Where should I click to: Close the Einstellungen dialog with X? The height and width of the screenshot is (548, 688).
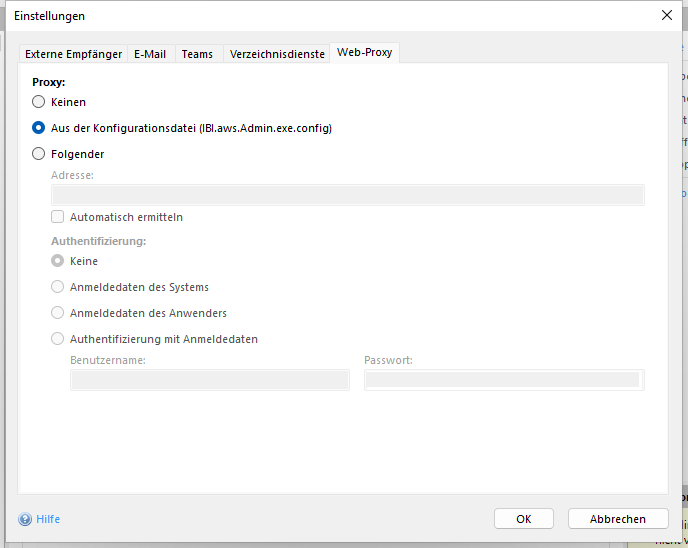pyautogui.click(x=667, y=15)
